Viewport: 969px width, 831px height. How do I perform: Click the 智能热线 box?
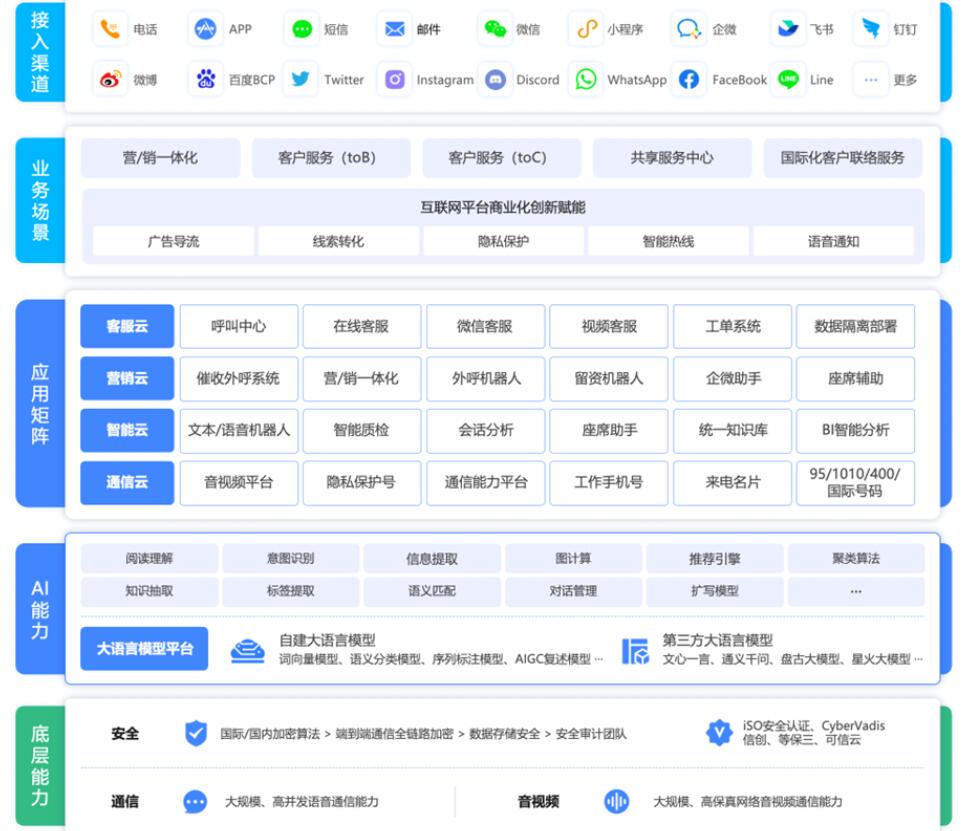coord(669,241)
